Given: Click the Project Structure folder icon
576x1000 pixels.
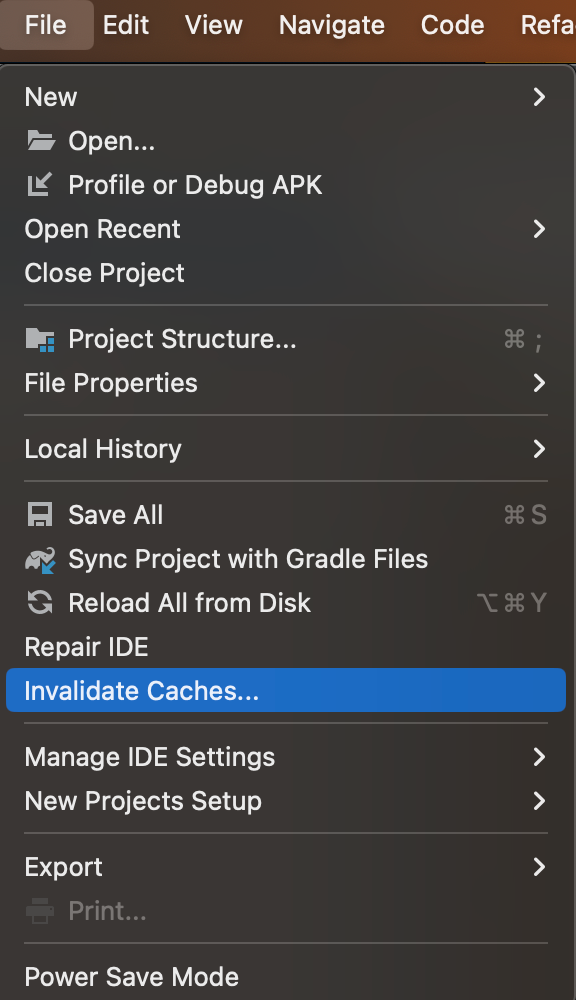Looking at the screenshot, I should pyautogui.click(x=40, y=339).
